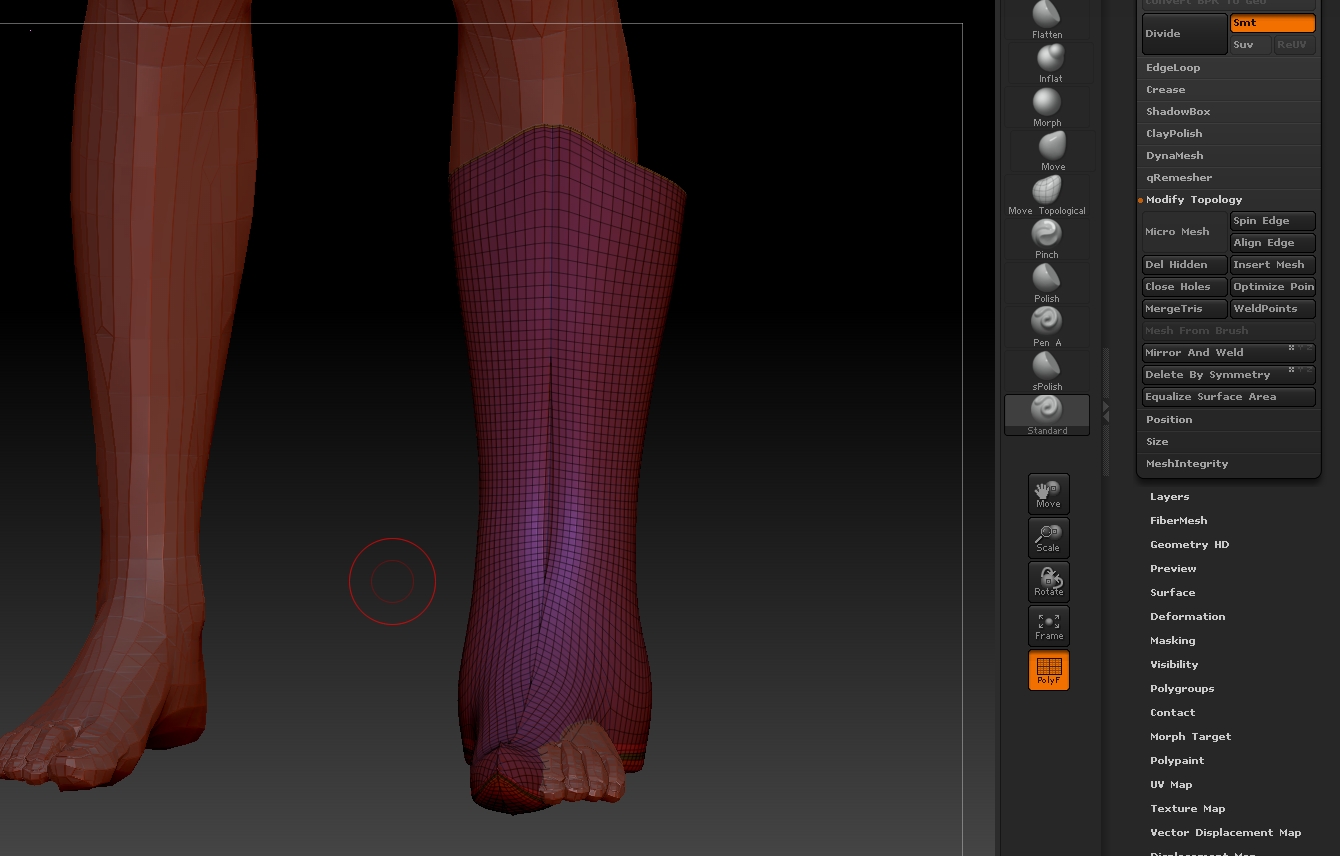Open the FiberMesh subpalette
The width and height of the screenshot is (1340, 856).
tap(1178, 521)
